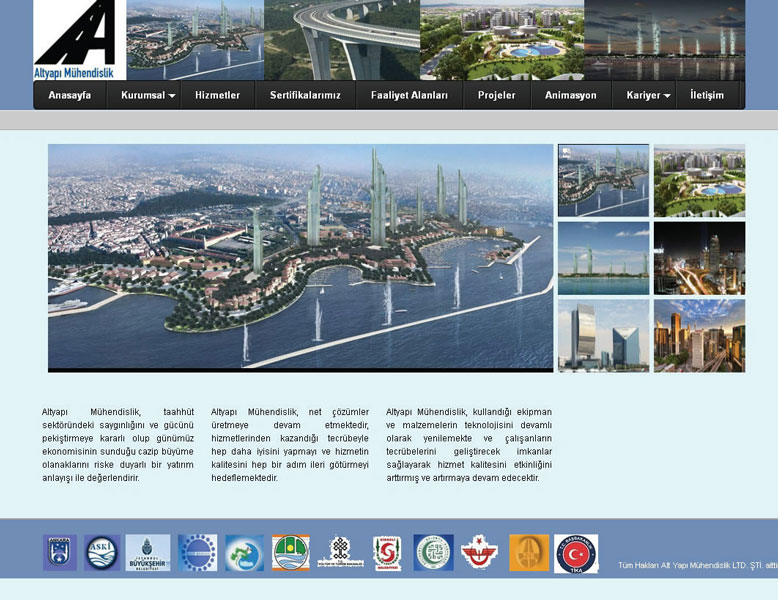Click the Altyapı Mühendislik logo
This screenshot has height=600, width=778.
tap(79, 40)
